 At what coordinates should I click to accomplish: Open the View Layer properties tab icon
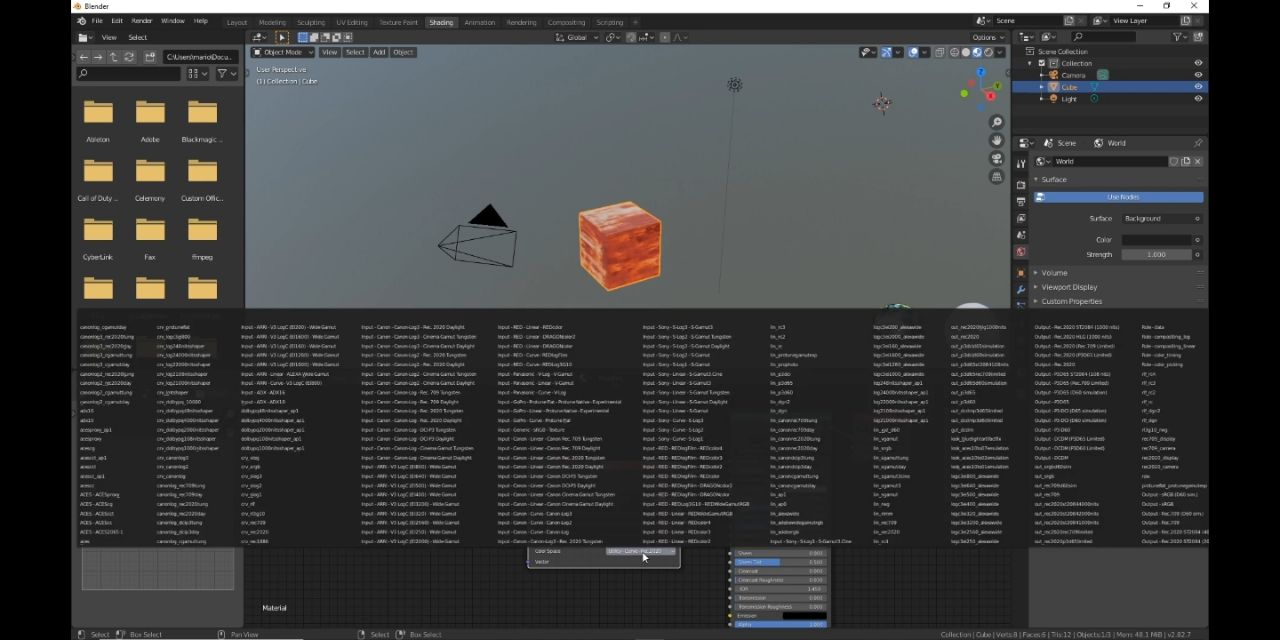(1020, 218)
